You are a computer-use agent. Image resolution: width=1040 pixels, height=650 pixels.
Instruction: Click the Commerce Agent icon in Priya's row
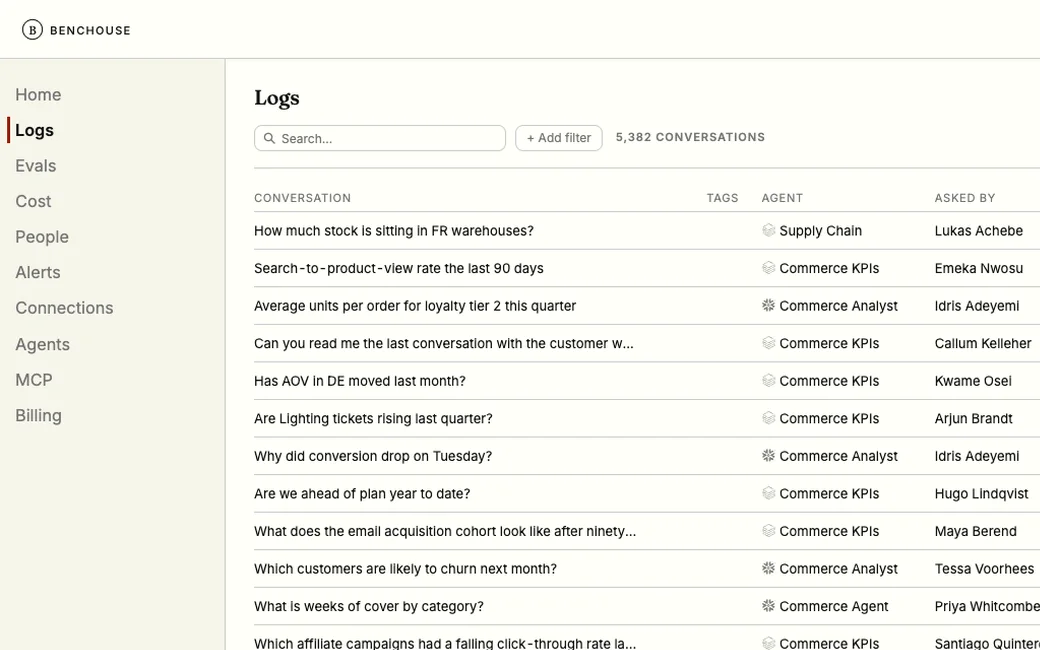pos(768,606)
